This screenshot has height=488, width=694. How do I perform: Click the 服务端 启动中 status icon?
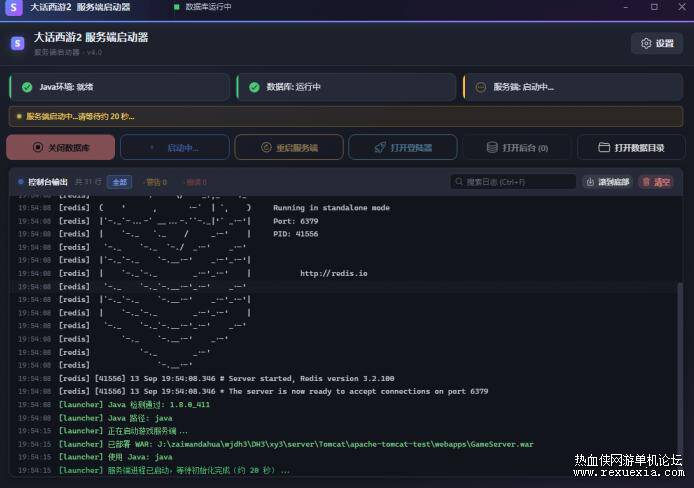pyautogui.click(x=481, y=87)
